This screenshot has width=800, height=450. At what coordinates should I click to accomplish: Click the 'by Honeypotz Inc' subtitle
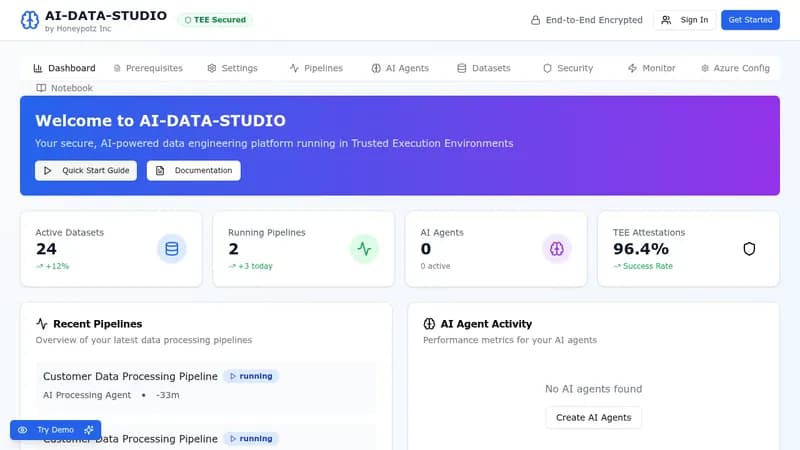tap(78, 29)
